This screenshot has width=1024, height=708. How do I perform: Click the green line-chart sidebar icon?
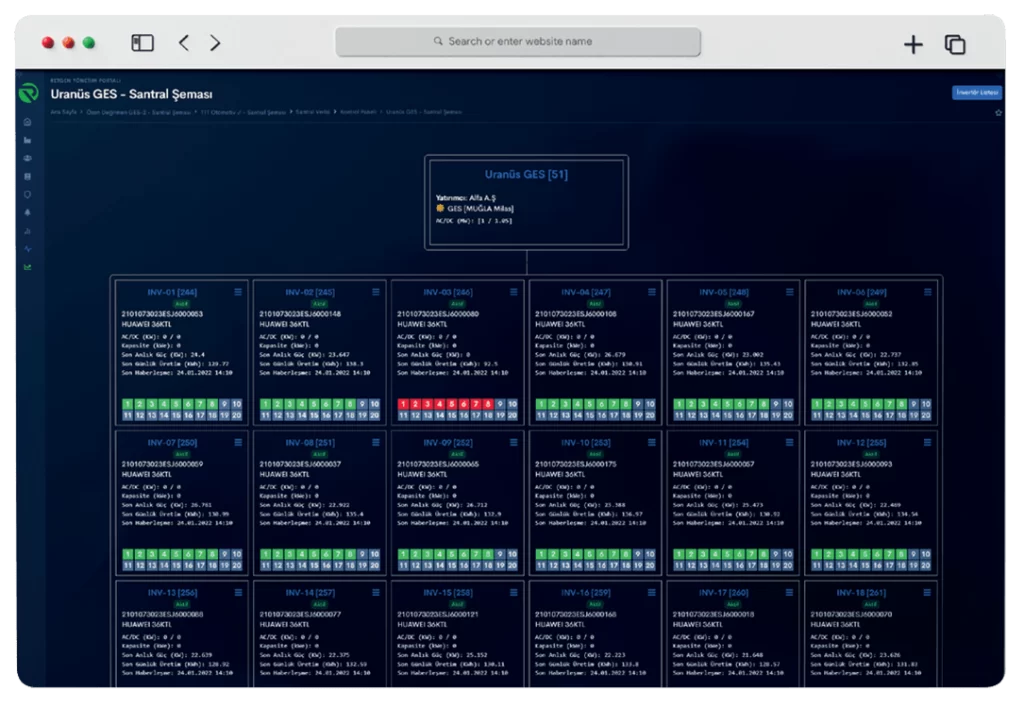point(27,267)
